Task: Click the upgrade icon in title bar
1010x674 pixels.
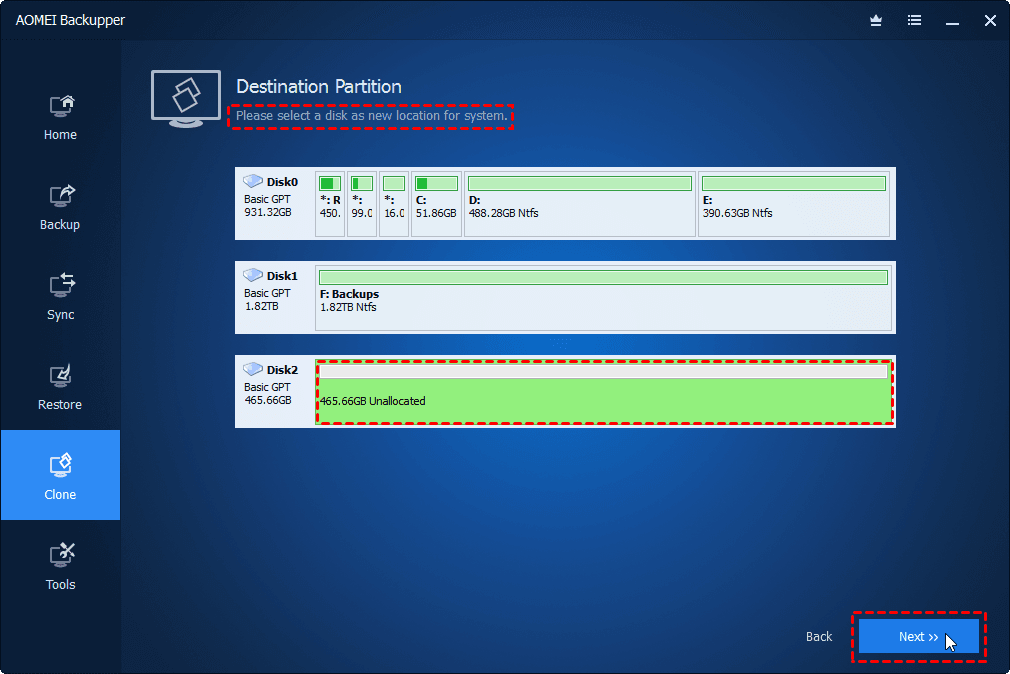Action: tap(875, 20)
